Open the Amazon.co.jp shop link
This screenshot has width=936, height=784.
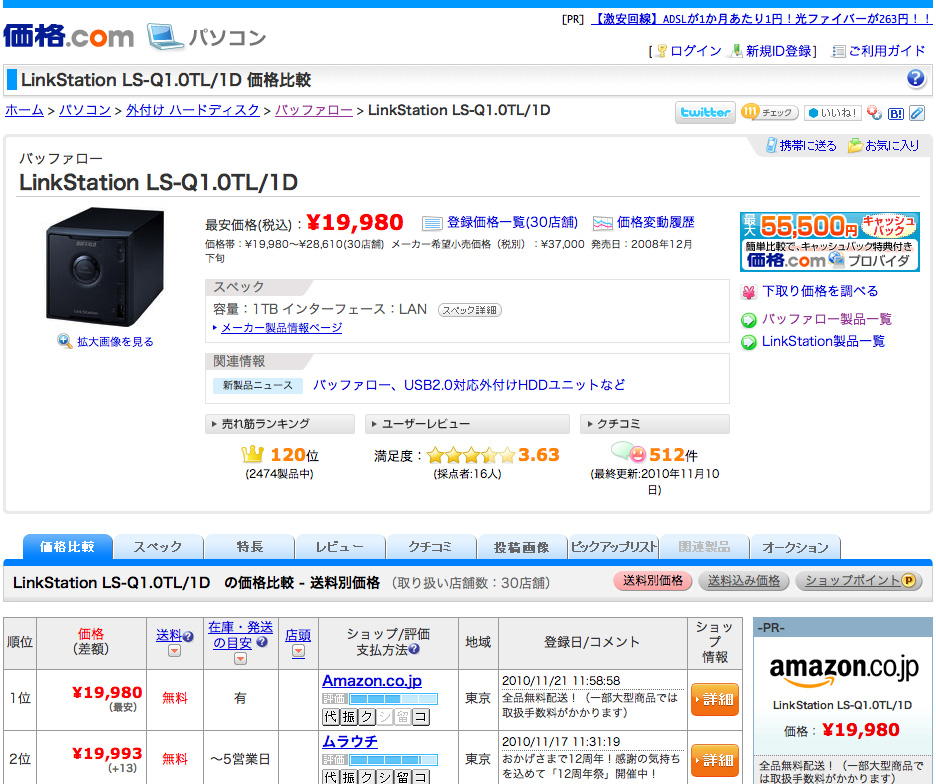pos(372,681)
